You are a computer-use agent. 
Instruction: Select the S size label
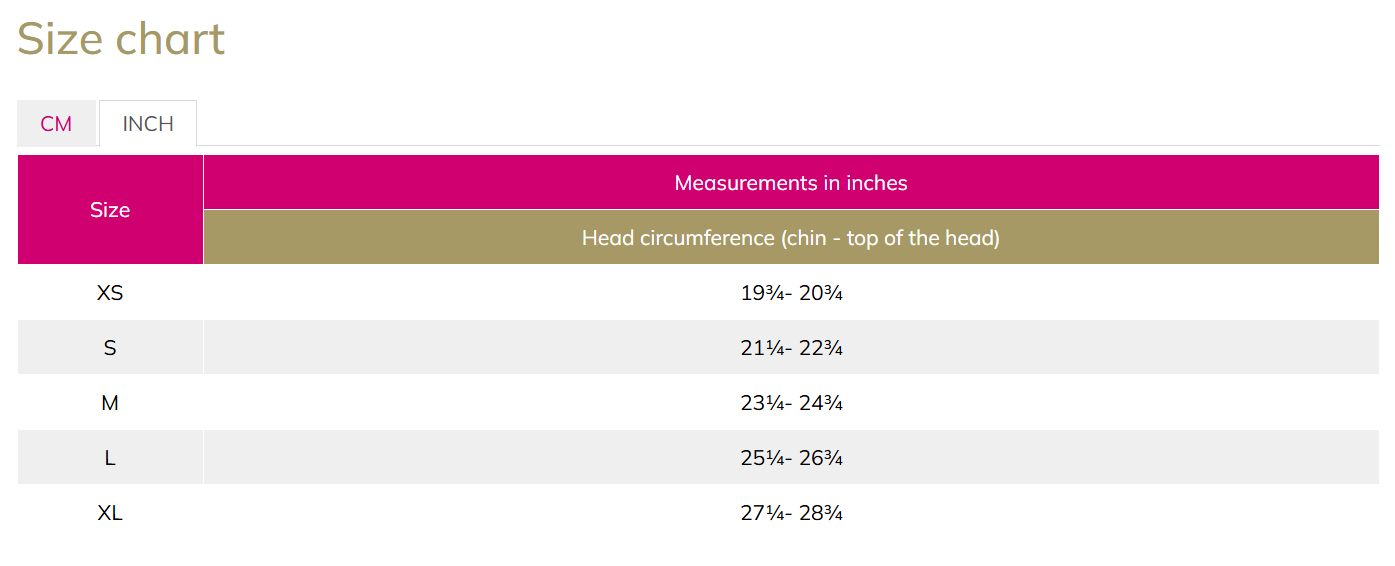pos(110,348)
